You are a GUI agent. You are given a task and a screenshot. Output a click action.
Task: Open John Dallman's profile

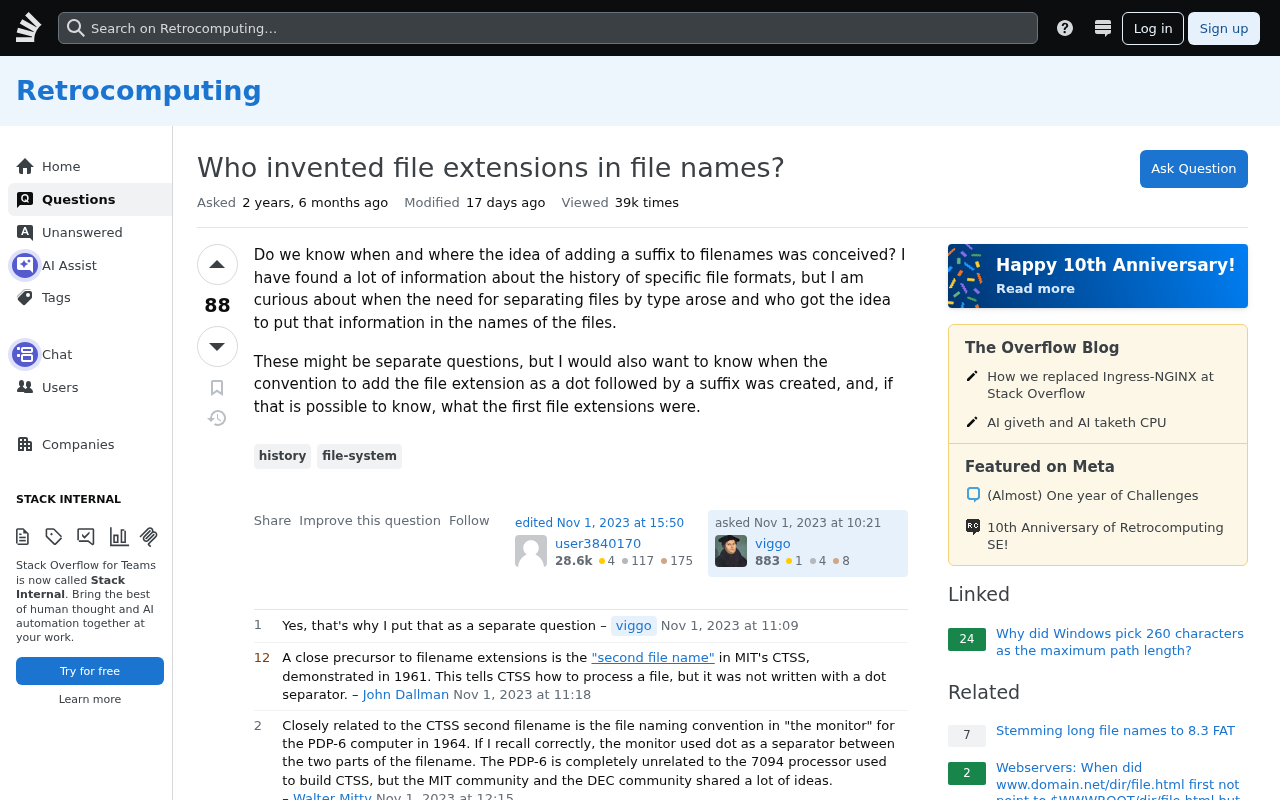tap(406, 695)
